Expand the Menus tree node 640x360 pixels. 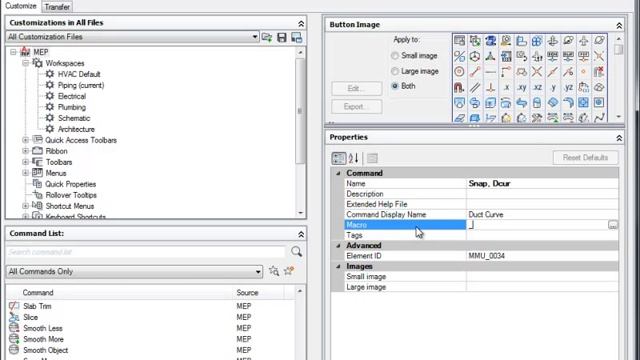pyautogui.click(x=25, y=173)
